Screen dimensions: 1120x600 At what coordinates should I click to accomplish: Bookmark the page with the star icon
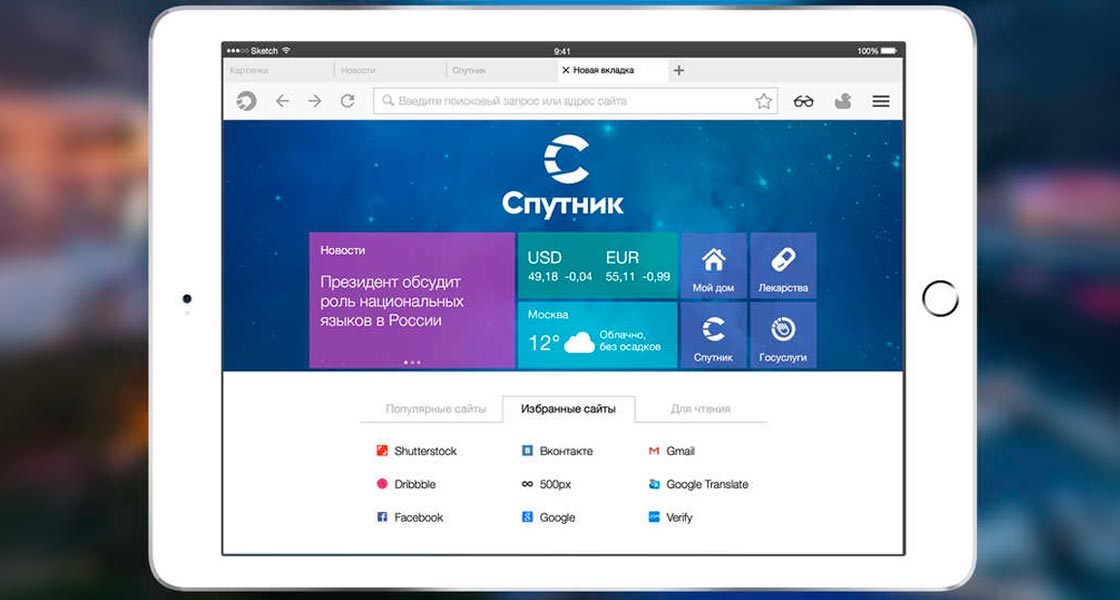[764, 101]
